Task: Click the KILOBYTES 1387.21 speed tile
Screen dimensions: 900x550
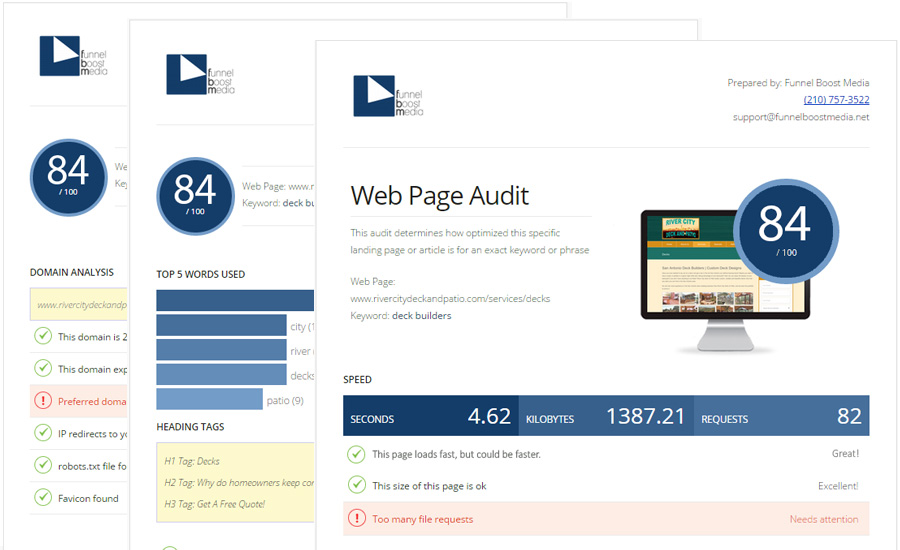Action: [x=606, y=416]
